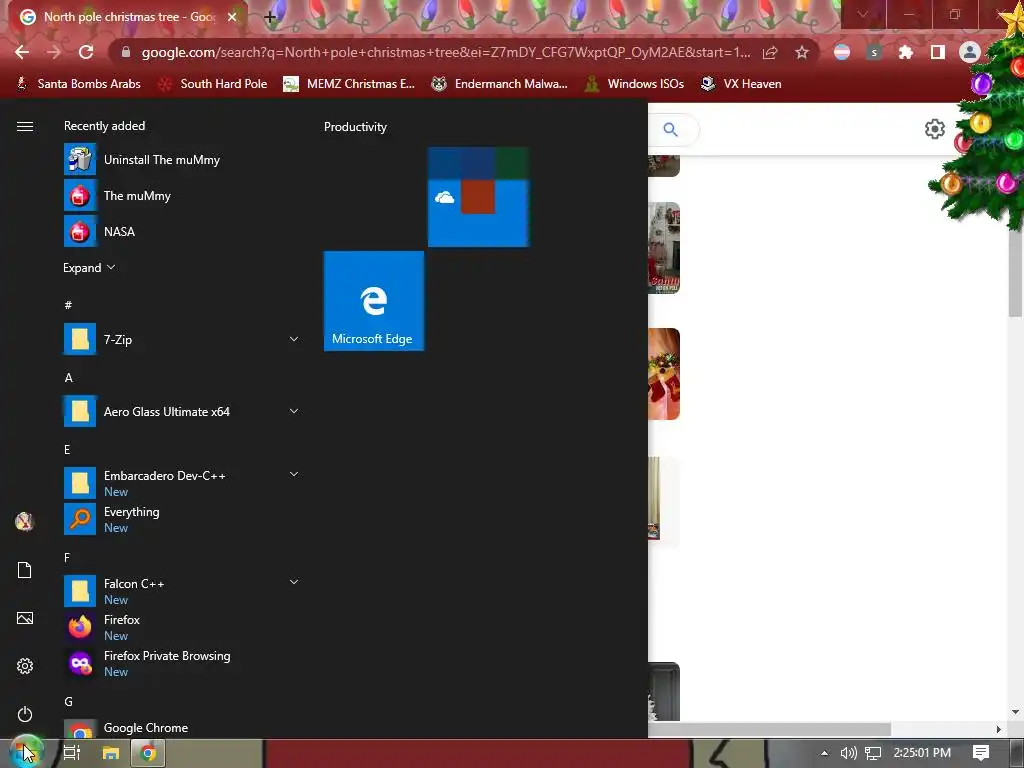
Task: Bookmark this tab with the star icon
Action: (802, 52)
